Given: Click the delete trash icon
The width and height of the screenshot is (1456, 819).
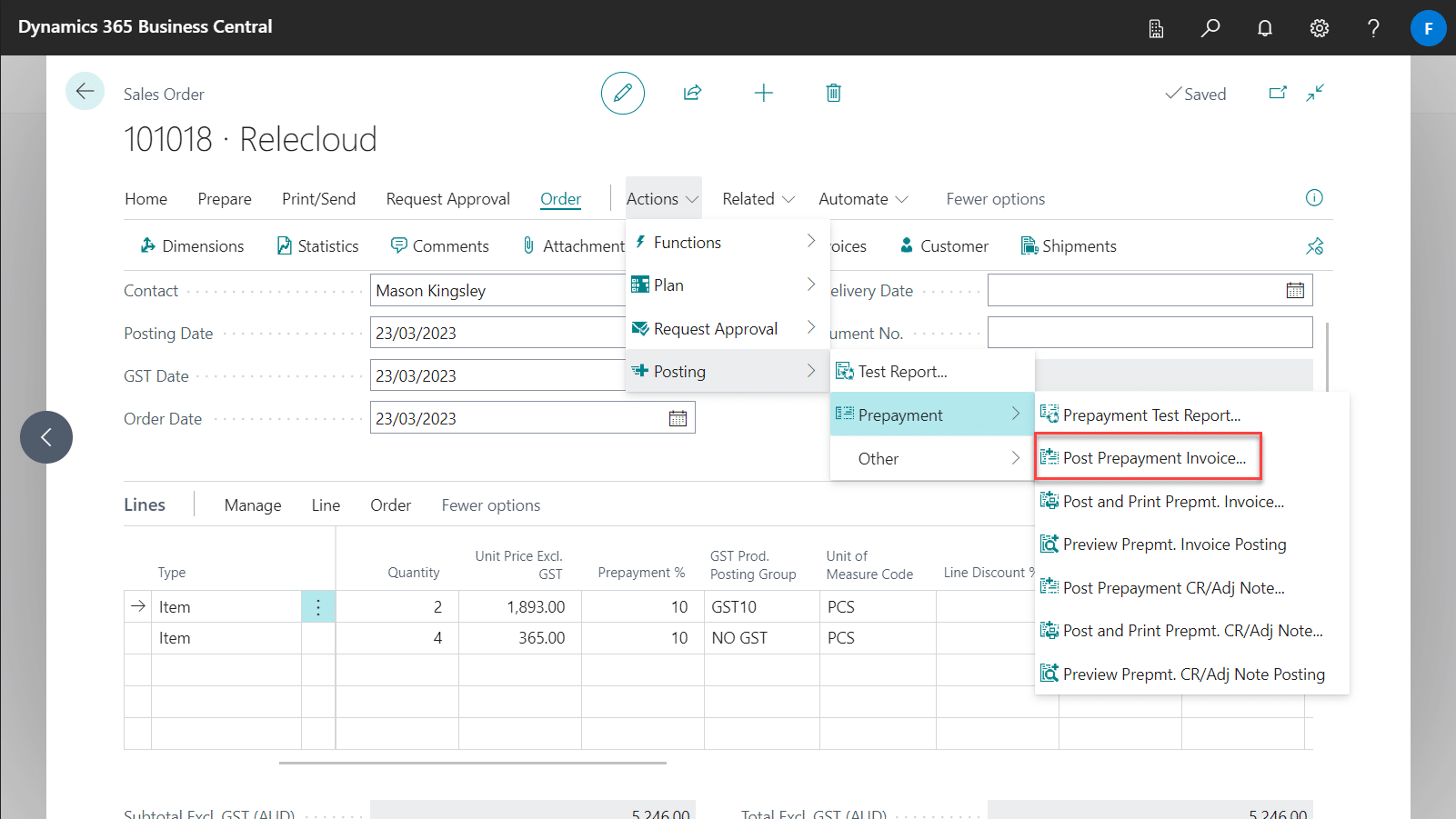Looking at the screenshot, I should pyautogui.click(x=833, y=93).
